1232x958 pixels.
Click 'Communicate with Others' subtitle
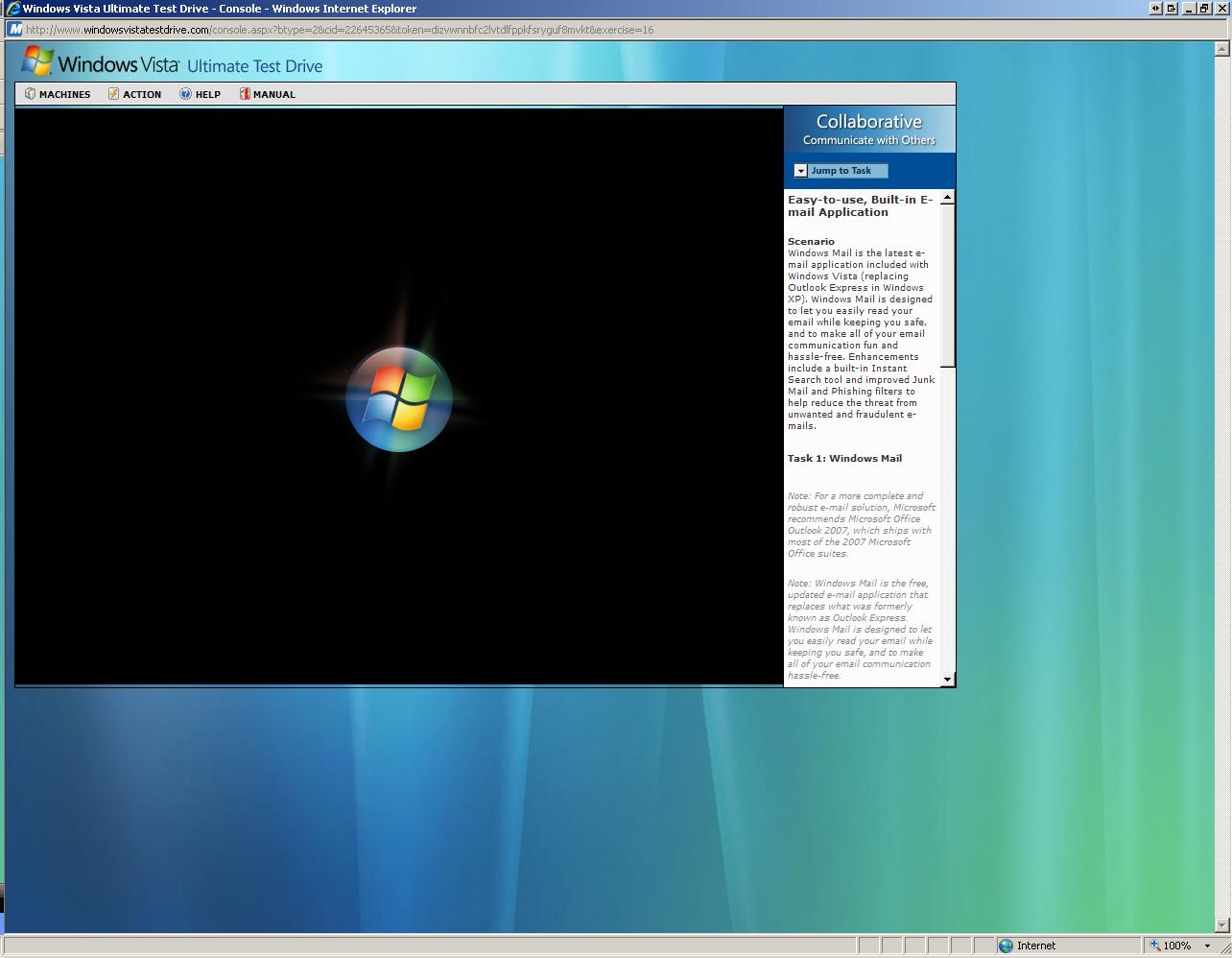pos(868,140)
